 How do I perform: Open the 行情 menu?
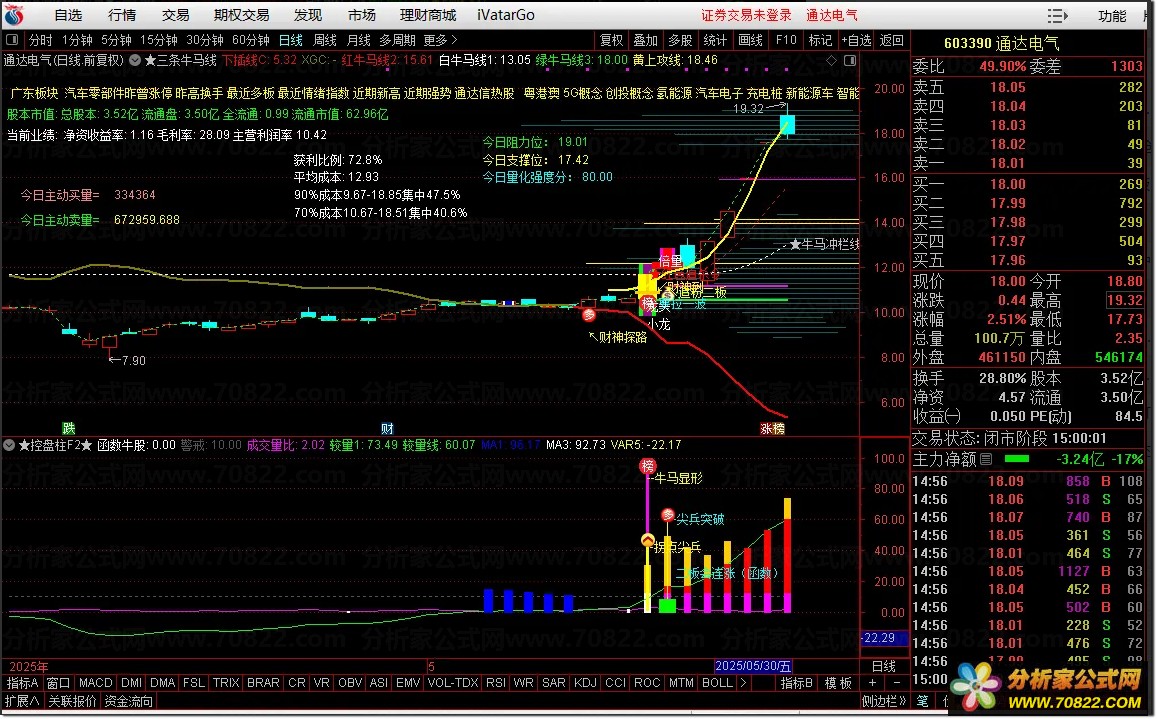pyautogui.click(x=122, y=15)
